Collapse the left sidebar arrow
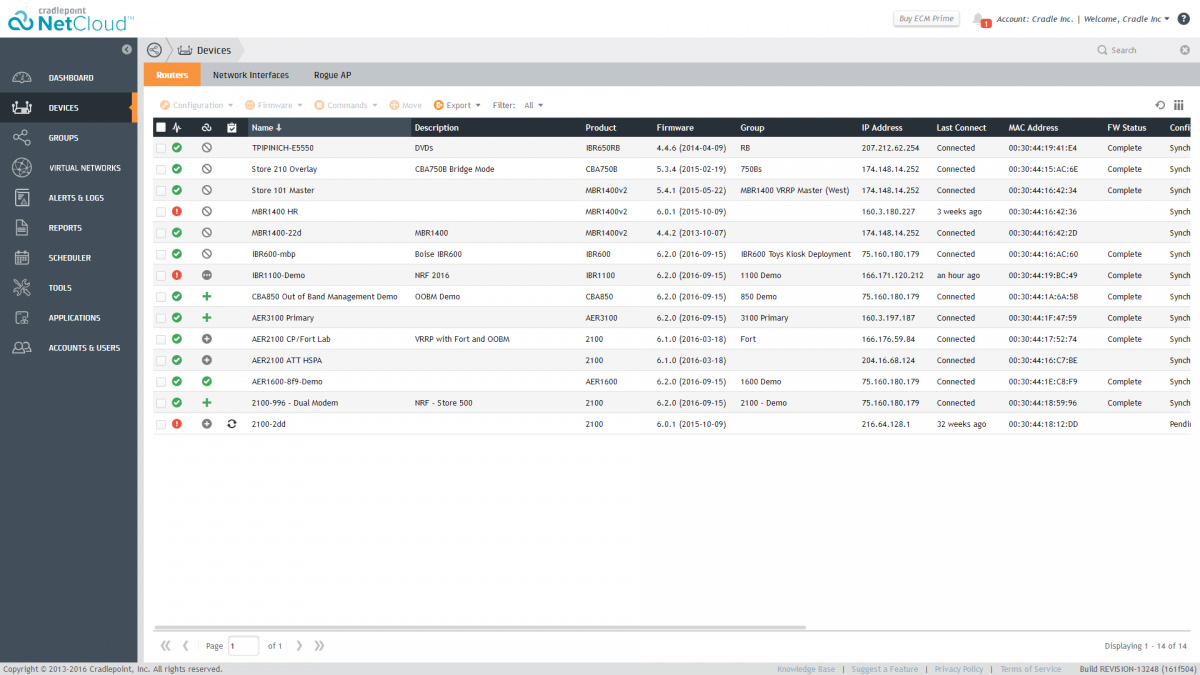Image resolution: width=1200 pixels, height=675 pixels. pyautogui.click(x=127, y=49)
